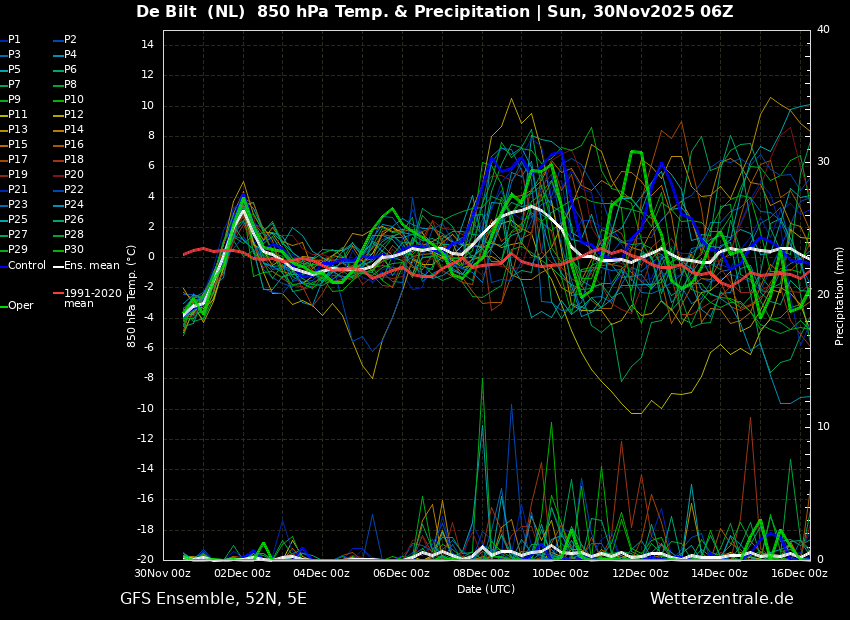Click the Date (UTC) axis title
This screenshot has width=850, height=620.
click(486, 589)
